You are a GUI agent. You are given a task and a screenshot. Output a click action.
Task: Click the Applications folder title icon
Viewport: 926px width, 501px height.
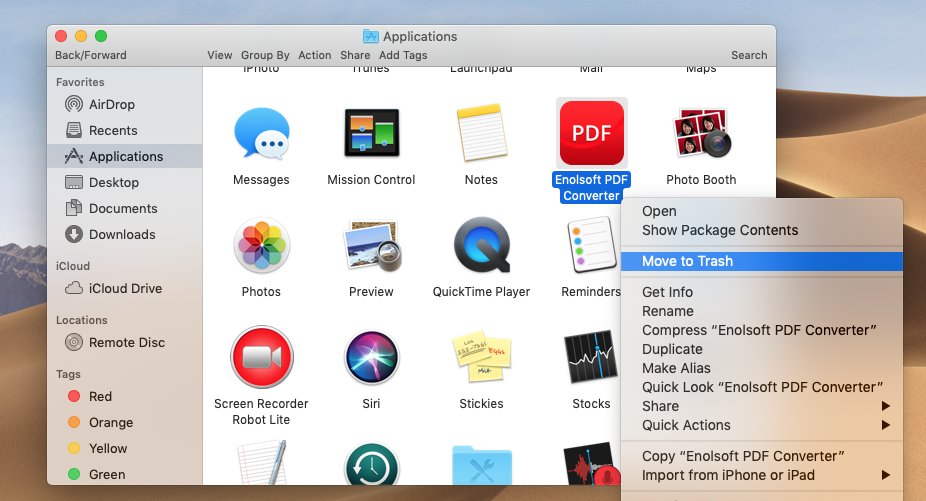pos(371,36)
